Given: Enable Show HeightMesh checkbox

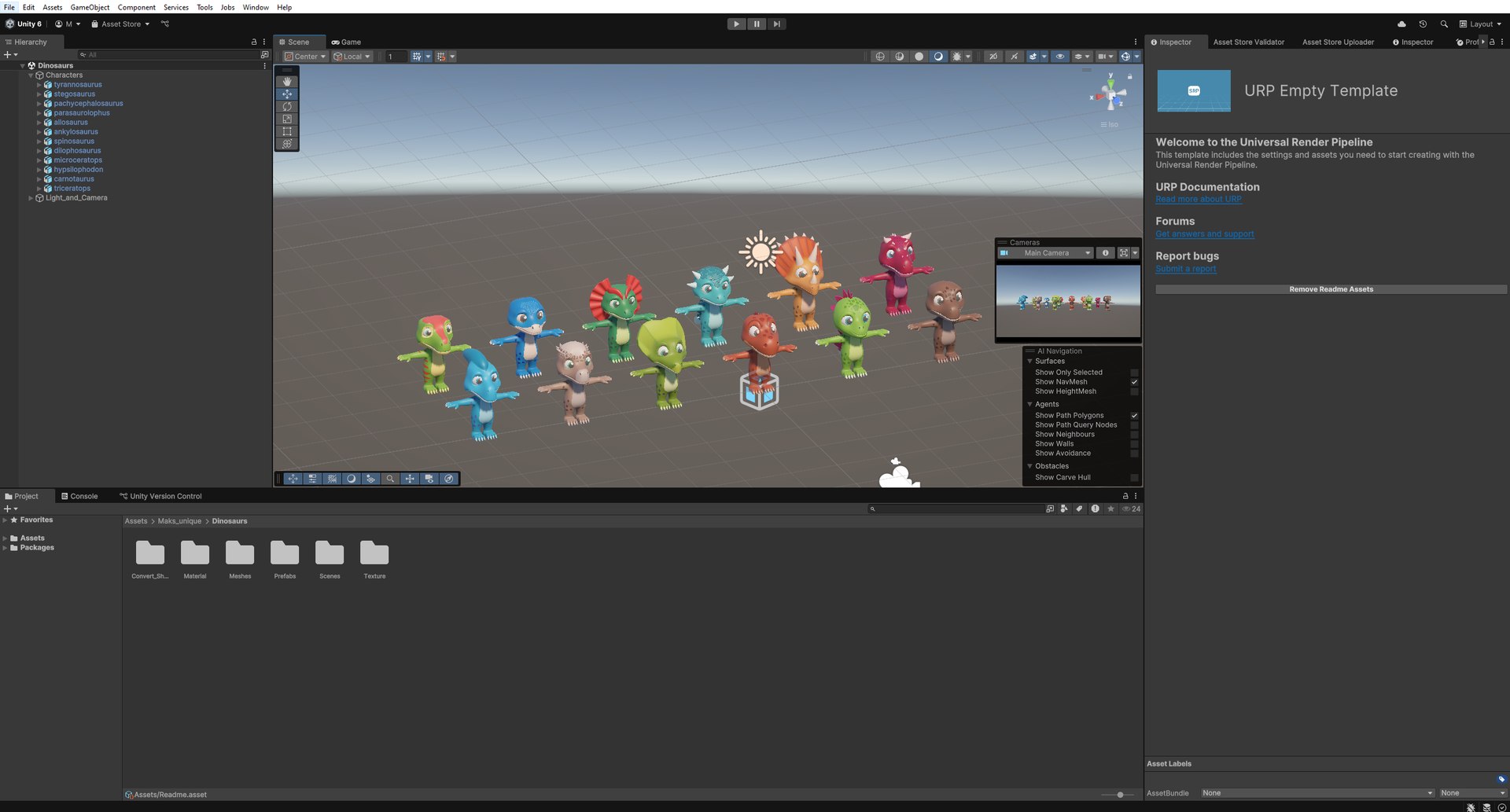Looking at the screenshot, I should pyautogui.click(x=1134, y=391).
